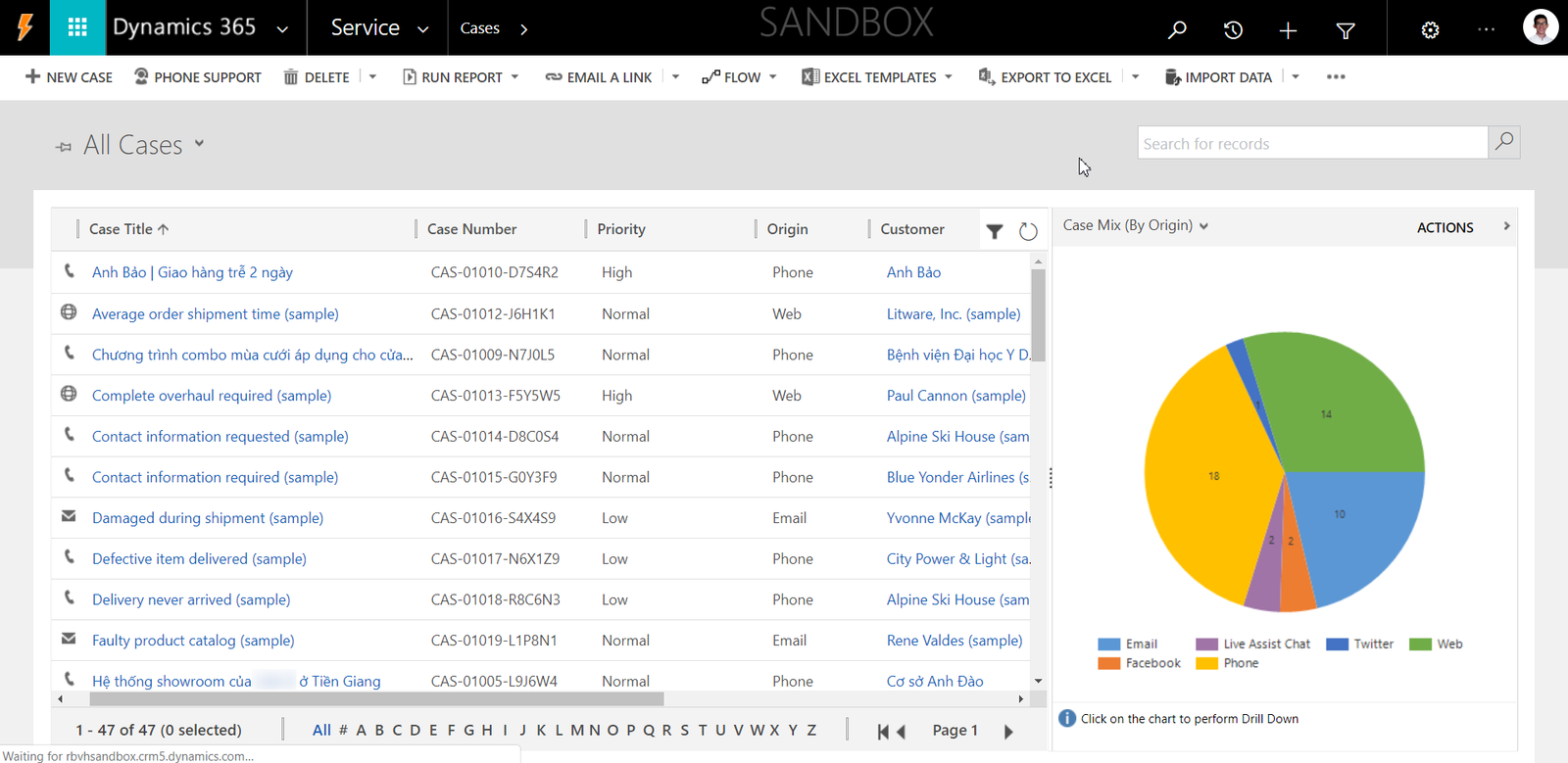Click Export to Excel command
The height and width of the screenshot is (763, 1568).
click(1045, 77)
